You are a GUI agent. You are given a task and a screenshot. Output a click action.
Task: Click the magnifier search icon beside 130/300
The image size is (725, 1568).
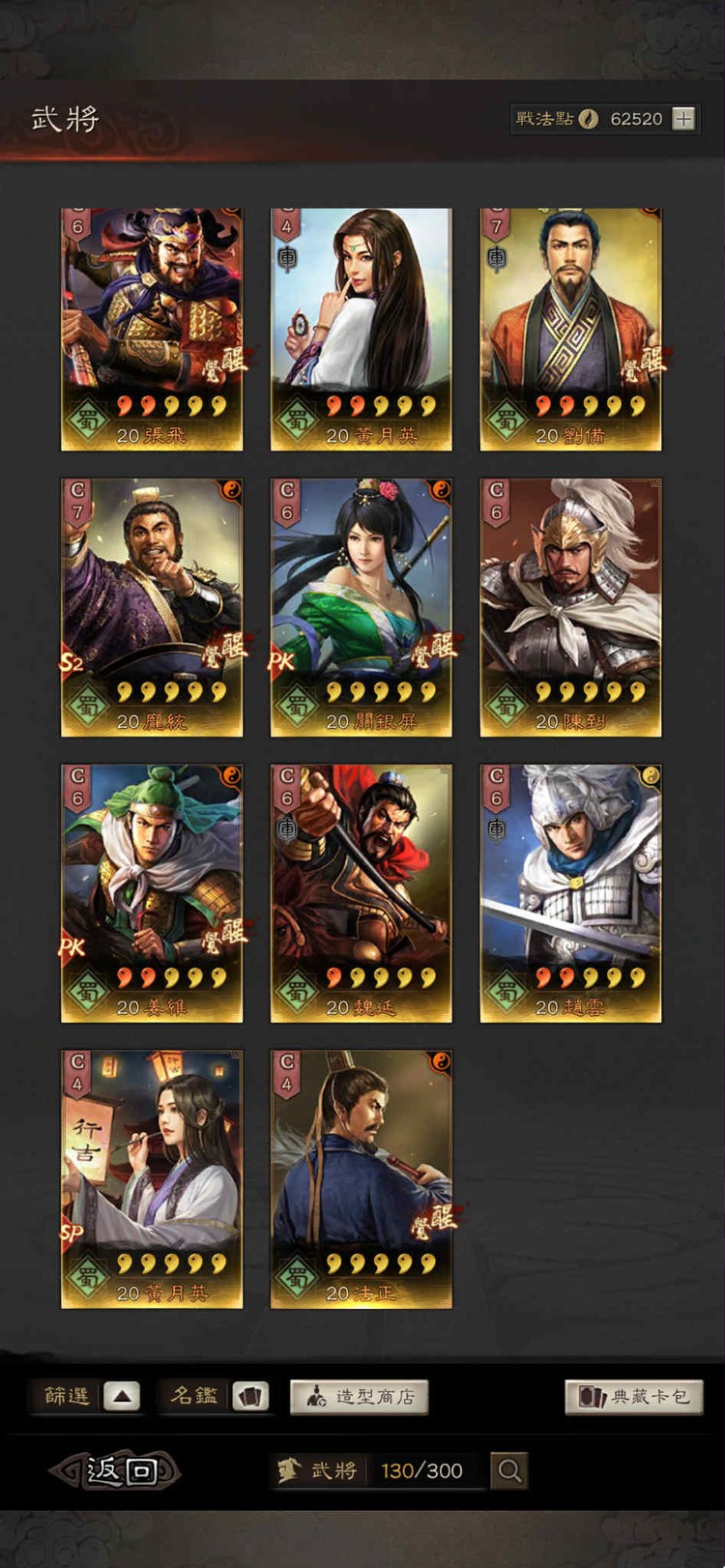[x=509, y=1470]
